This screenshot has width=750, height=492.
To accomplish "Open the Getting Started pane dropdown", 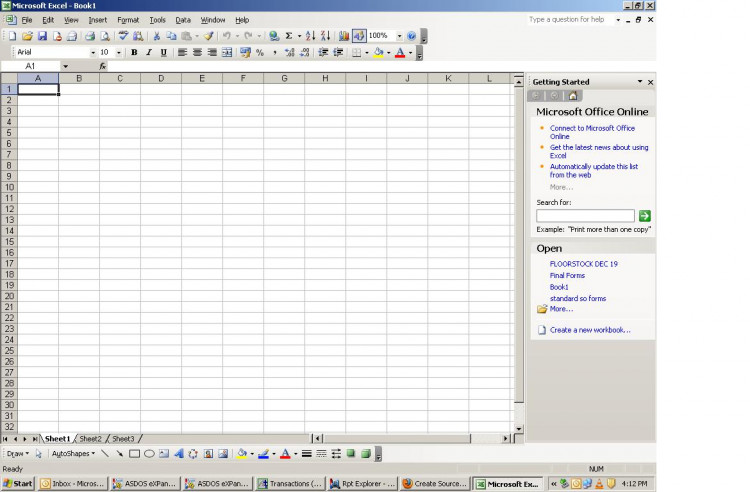I will tap(640, 82).
